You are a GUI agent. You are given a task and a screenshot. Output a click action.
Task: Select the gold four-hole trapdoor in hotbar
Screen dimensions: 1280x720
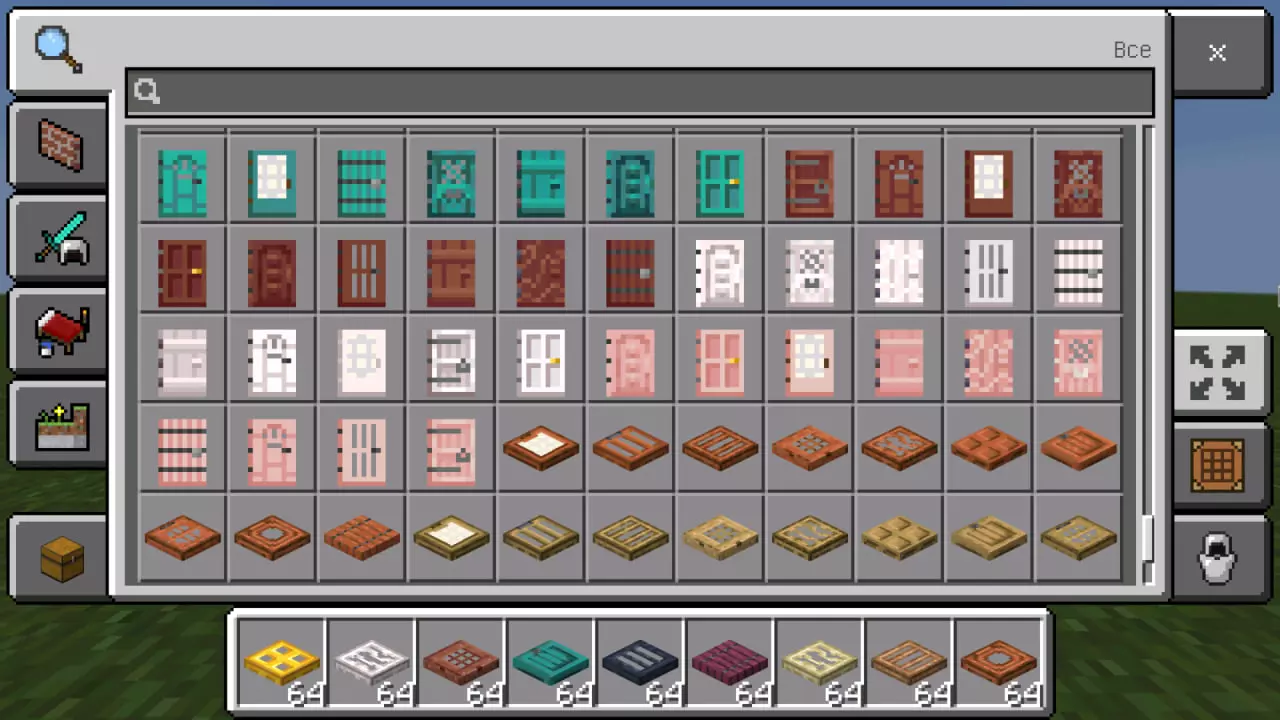[281, 663]
